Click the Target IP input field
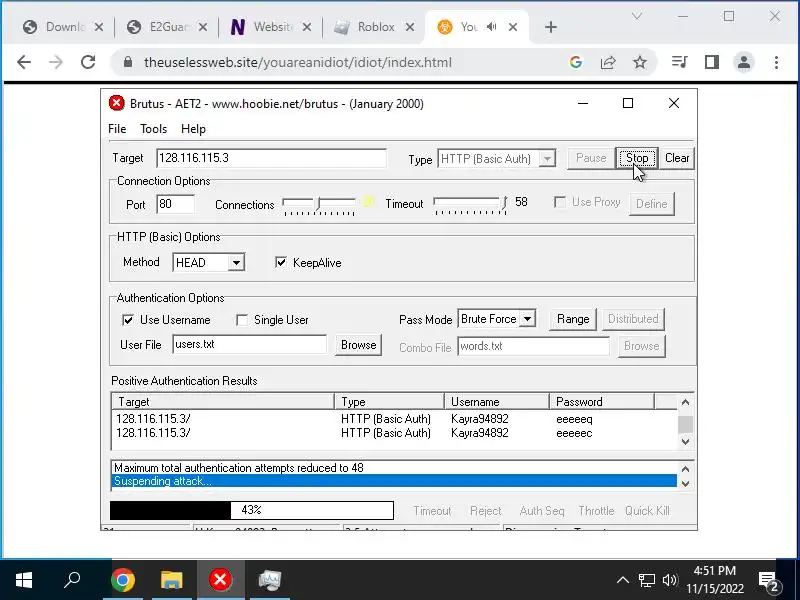Viewport: 800px width, 600px height. [271, 158]
